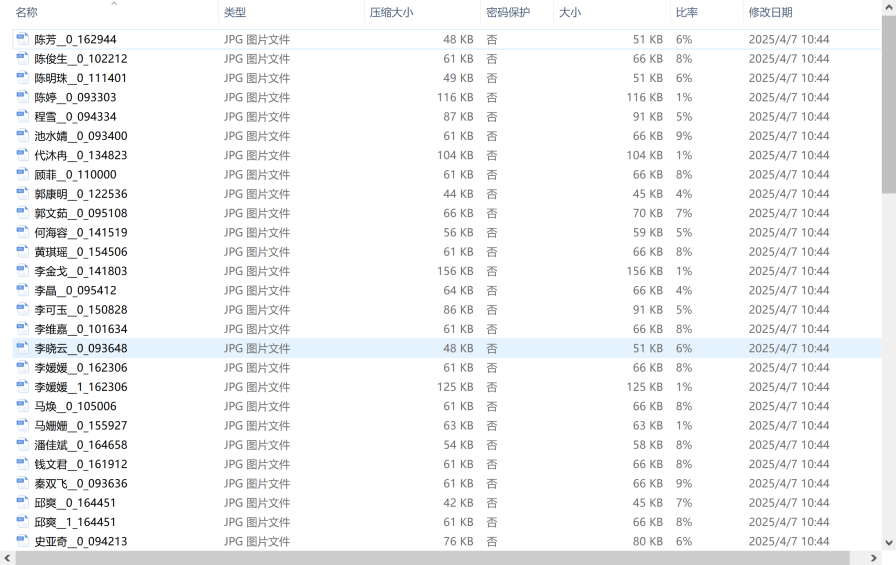Select the file name 李晓云_0_093648
The width and height of the screenshot is (896, 565).
point(81,349)
